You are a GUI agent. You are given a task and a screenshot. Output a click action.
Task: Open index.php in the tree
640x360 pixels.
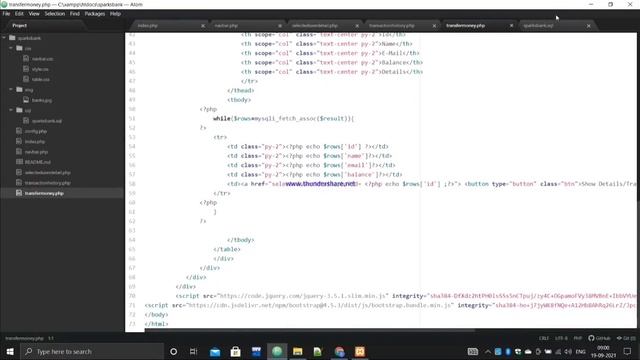[x=35, y=142]
